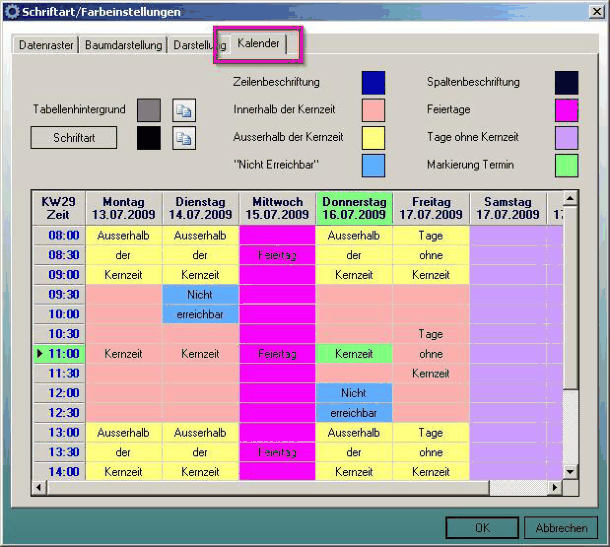Open the Datenraster tab

[46, 45]
